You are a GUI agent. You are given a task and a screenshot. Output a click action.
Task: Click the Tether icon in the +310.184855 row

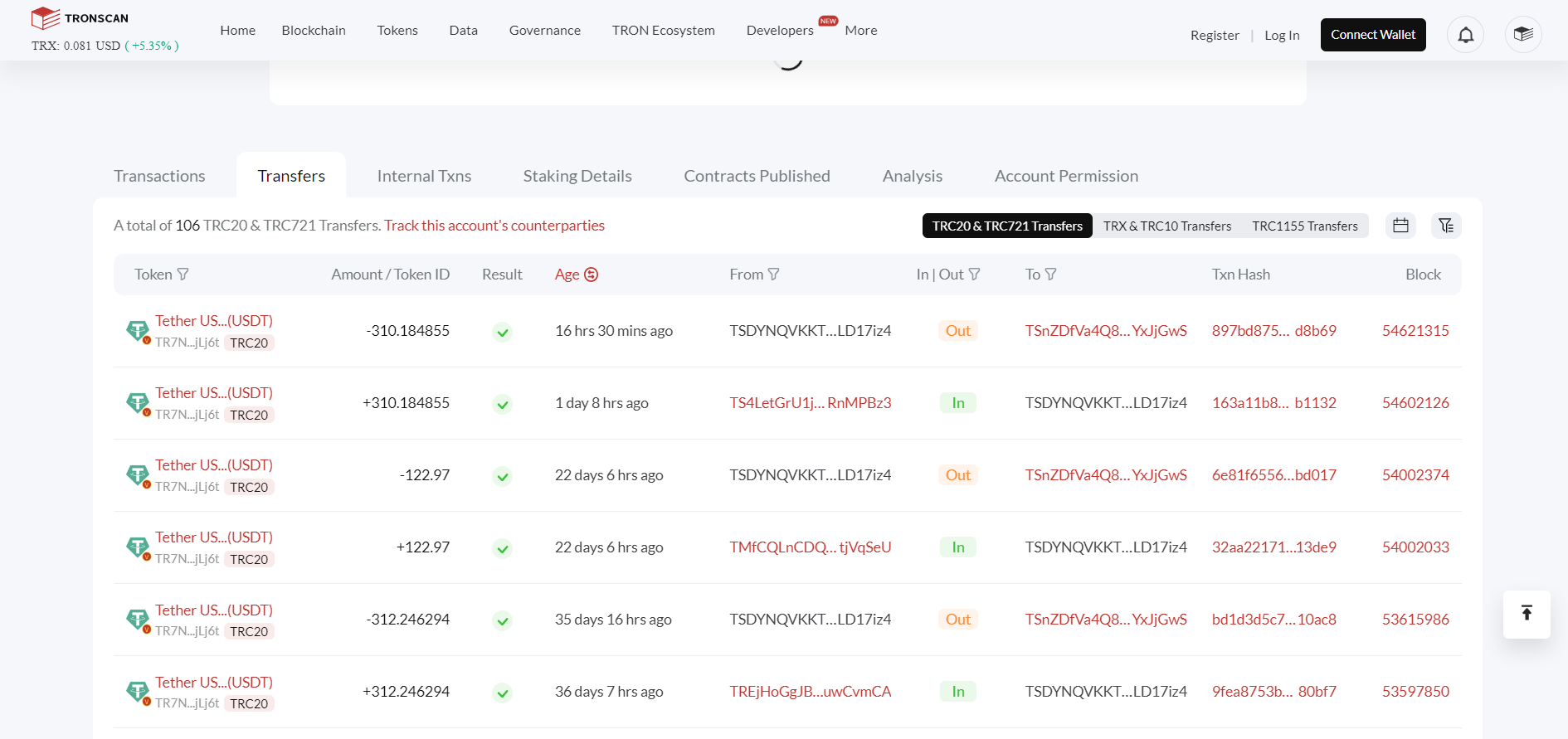click(138, 404)
